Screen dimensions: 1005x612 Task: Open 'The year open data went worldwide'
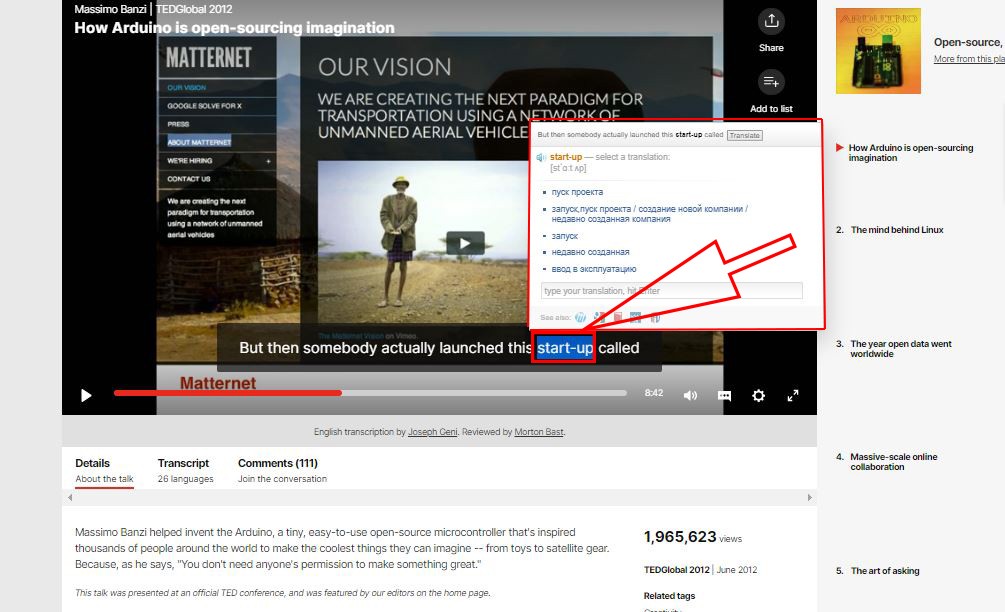[901, 349]
